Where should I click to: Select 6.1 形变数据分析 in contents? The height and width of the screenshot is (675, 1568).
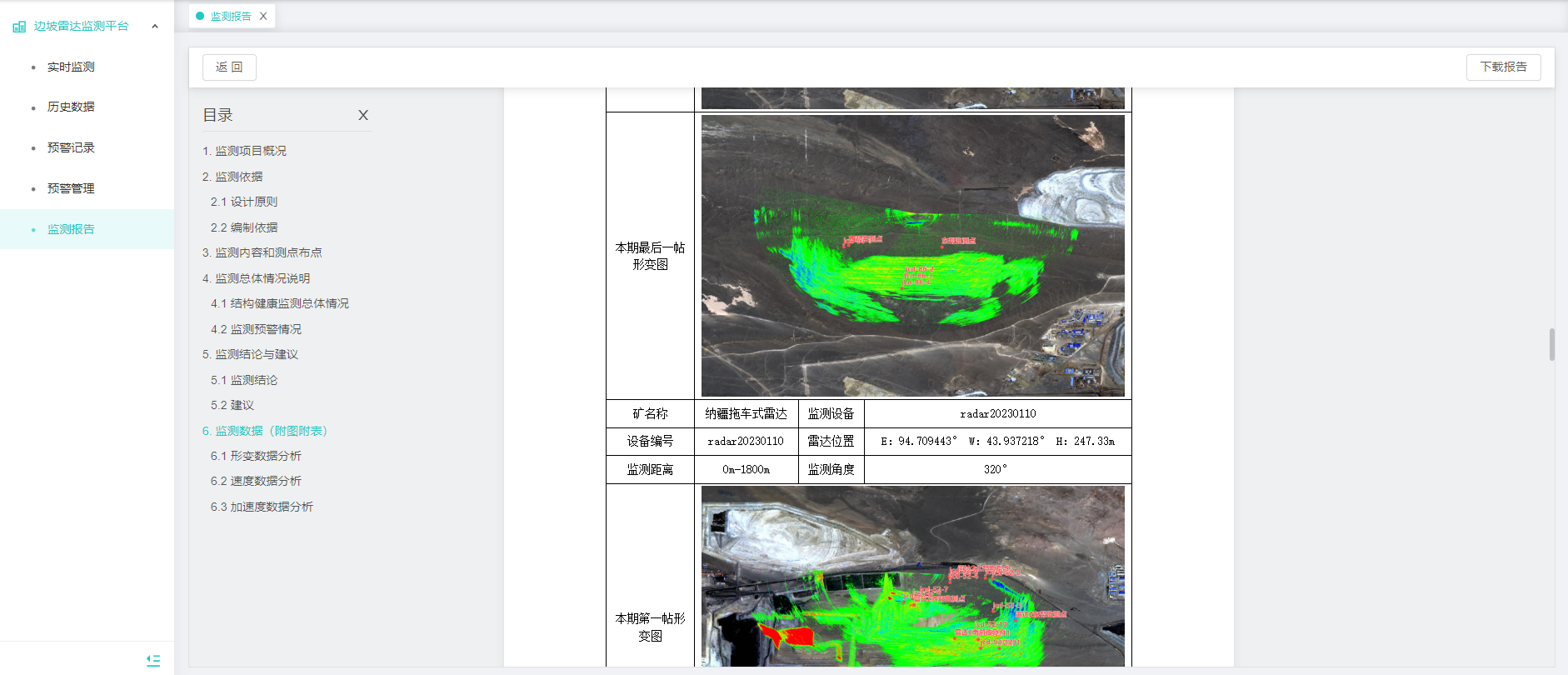256,456
